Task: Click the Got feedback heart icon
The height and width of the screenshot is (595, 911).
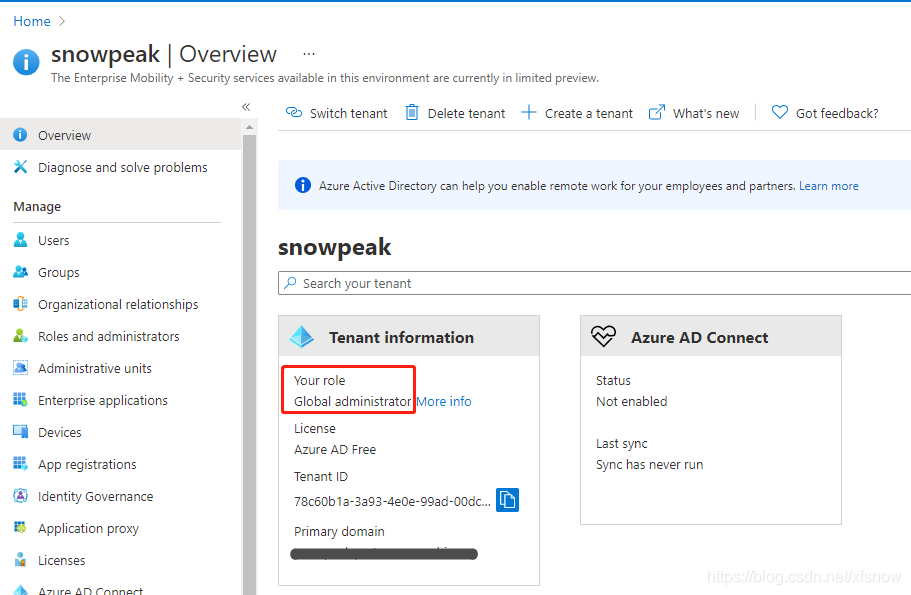Action: click(x=780, y=112)
